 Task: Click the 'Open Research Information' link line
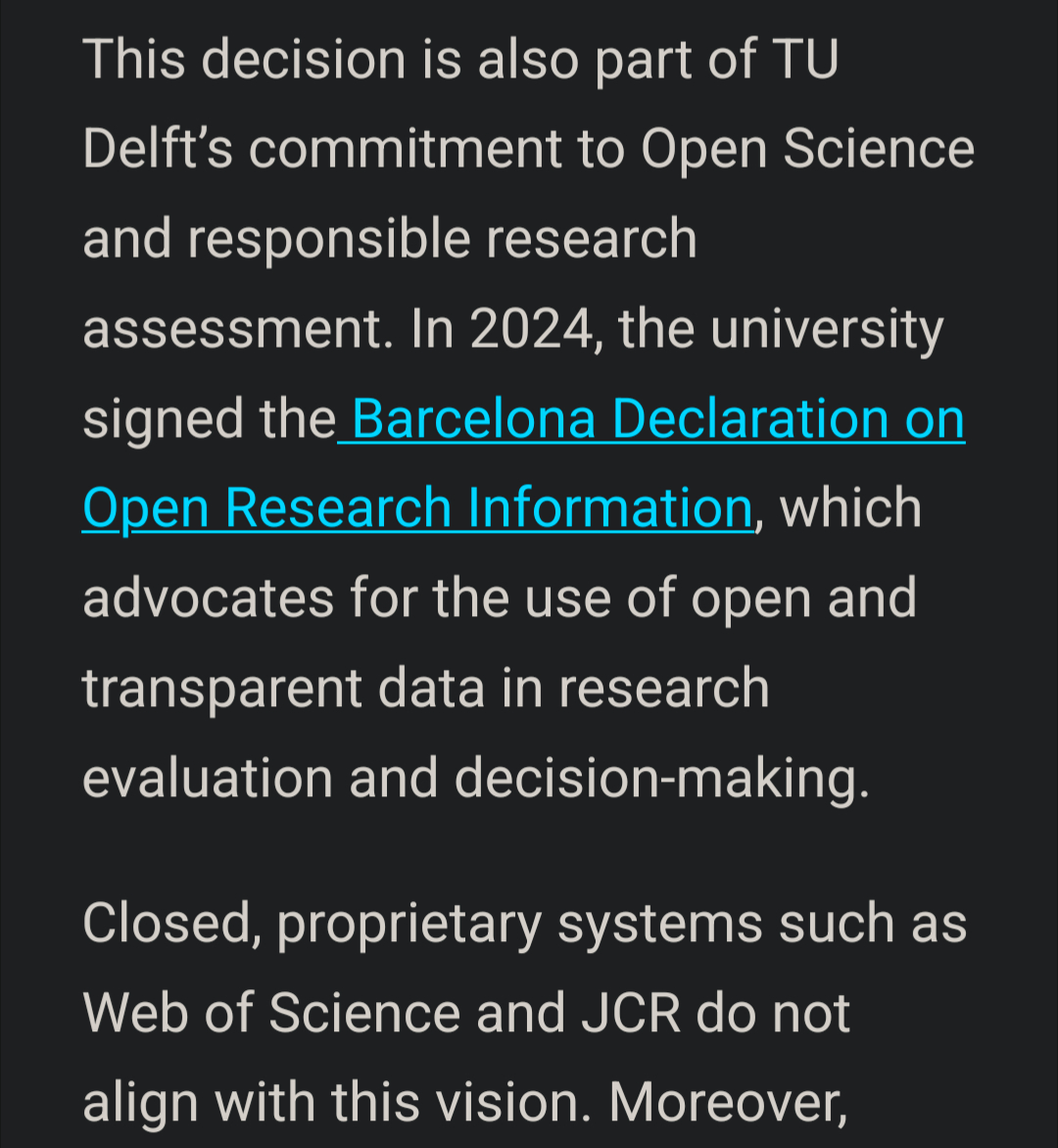coord(416,509)
